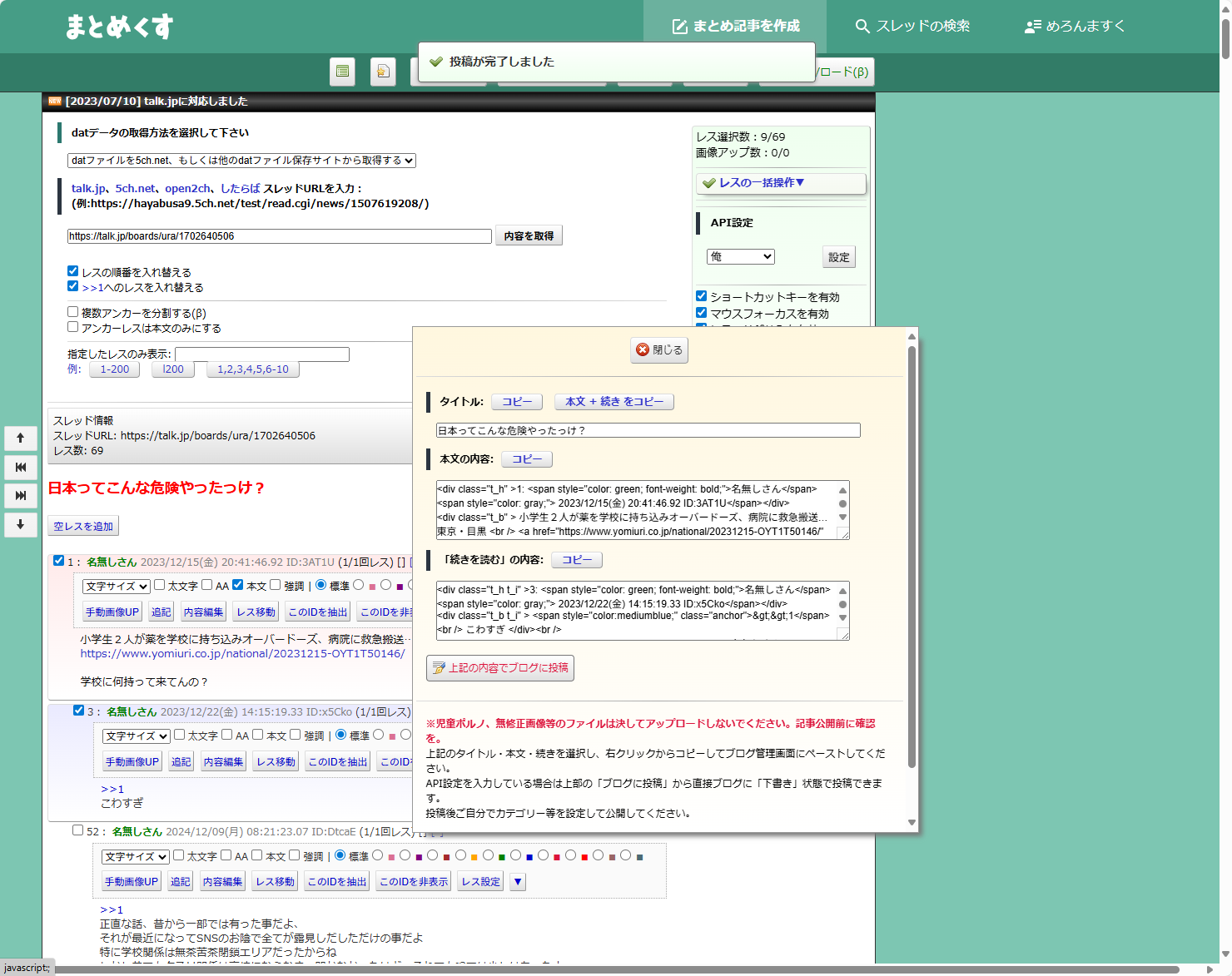Click the skip-to-first response icon
Image resolution: width=1232 pixels, height=976 pixels.
point(21,467)
